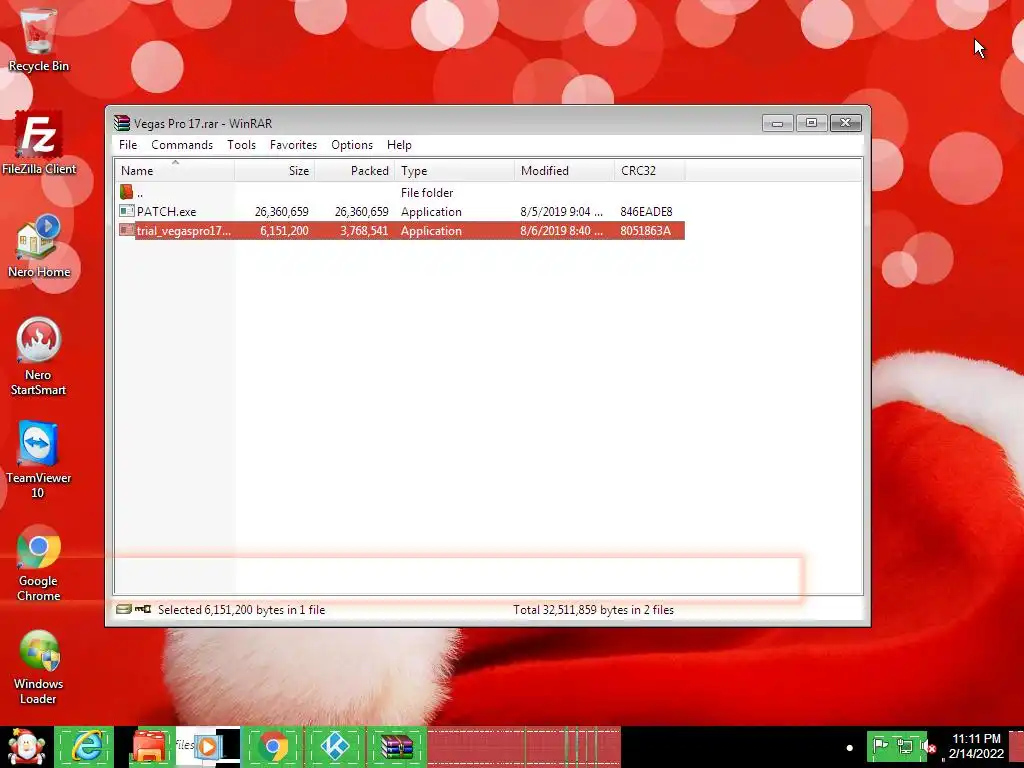Click the password key icon in status bar
1024x768 pixels.
[143, 609]
